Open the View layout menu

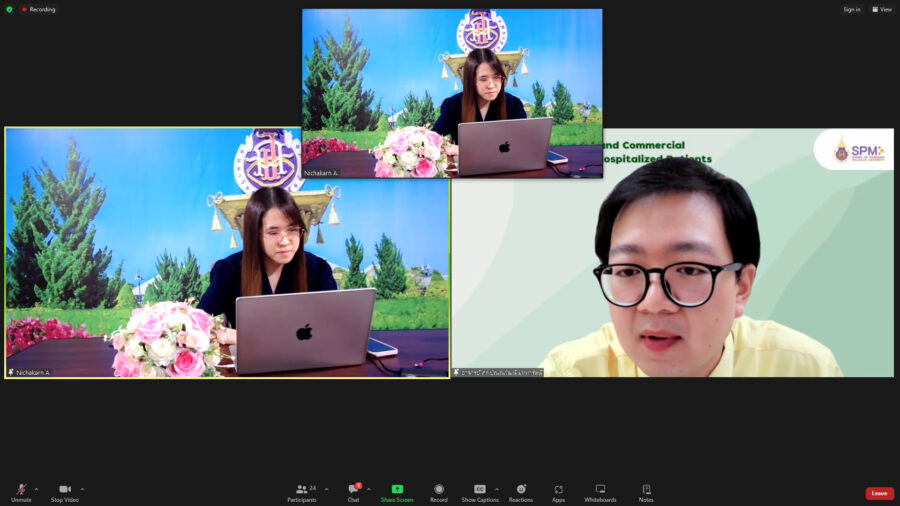click(881, 9)
